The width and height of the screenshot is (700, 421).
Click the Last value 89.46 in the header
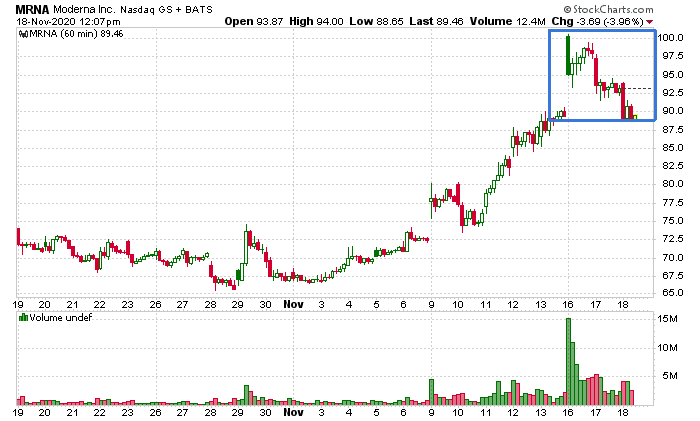[450, 21]
